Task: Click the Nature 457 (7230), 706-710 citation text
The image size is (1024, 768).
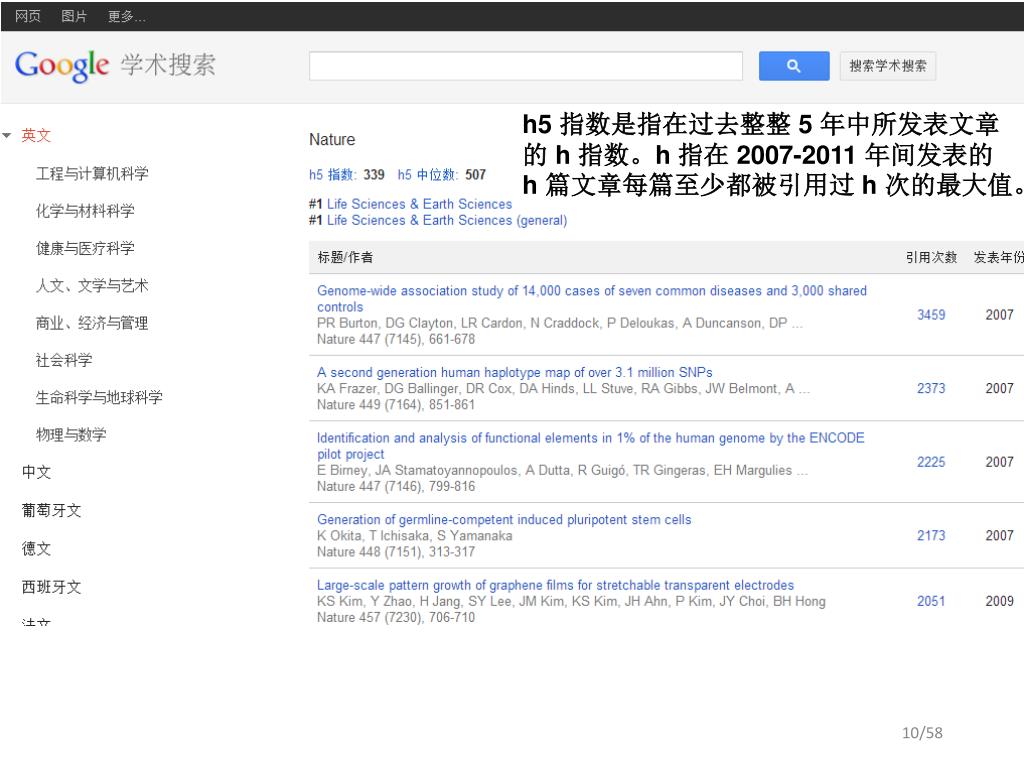Action: click(396, 617)
